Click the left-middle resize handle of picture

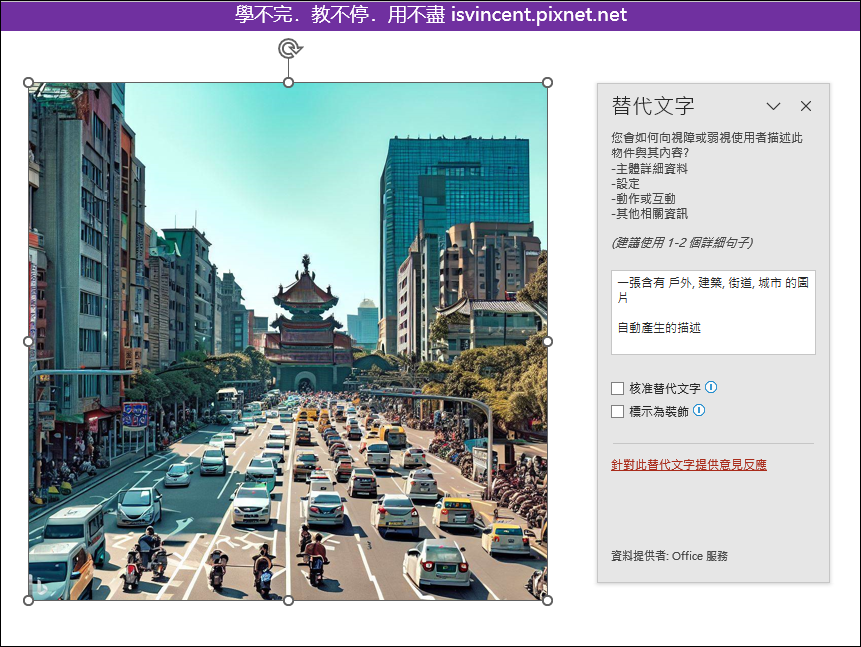[29, 342]
